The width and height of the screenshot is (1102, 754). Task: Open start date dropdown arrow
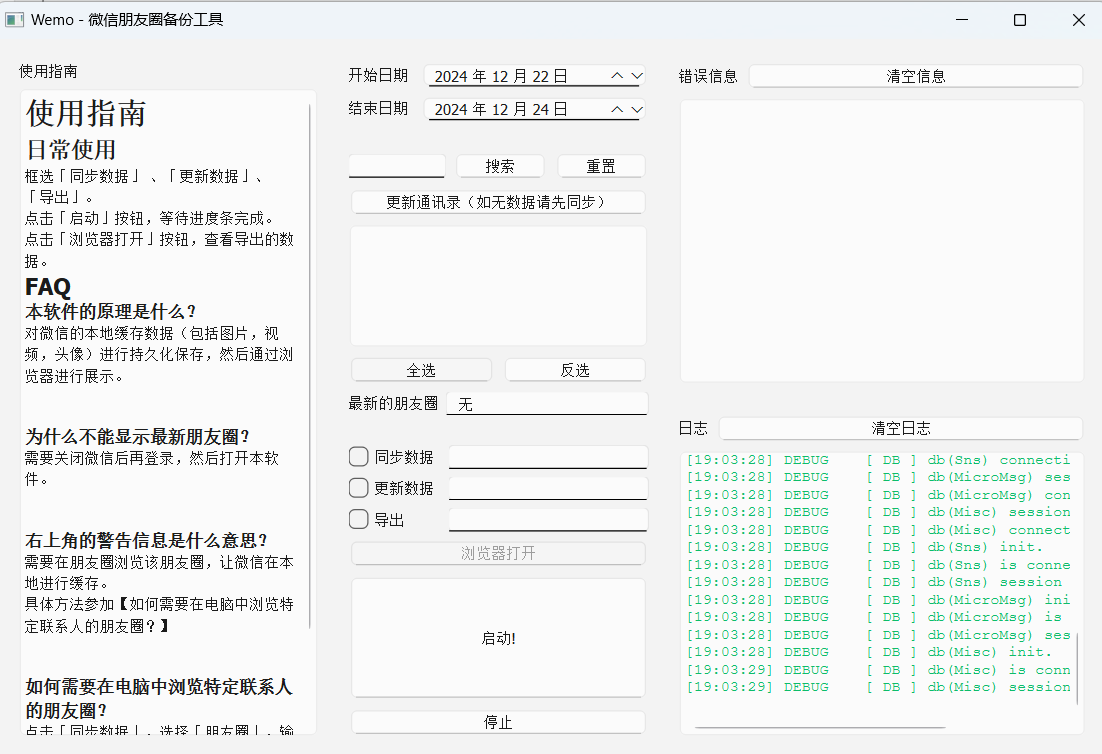click(637, 76)
